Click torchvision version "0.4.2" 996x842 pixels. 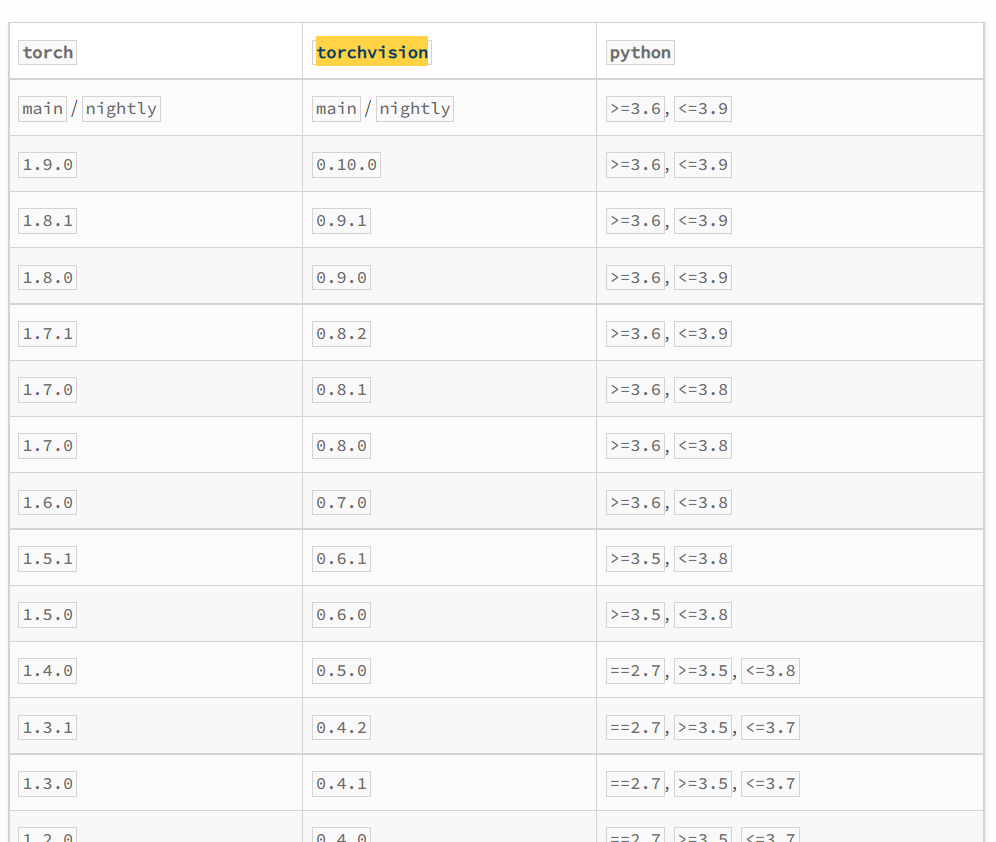342,727
